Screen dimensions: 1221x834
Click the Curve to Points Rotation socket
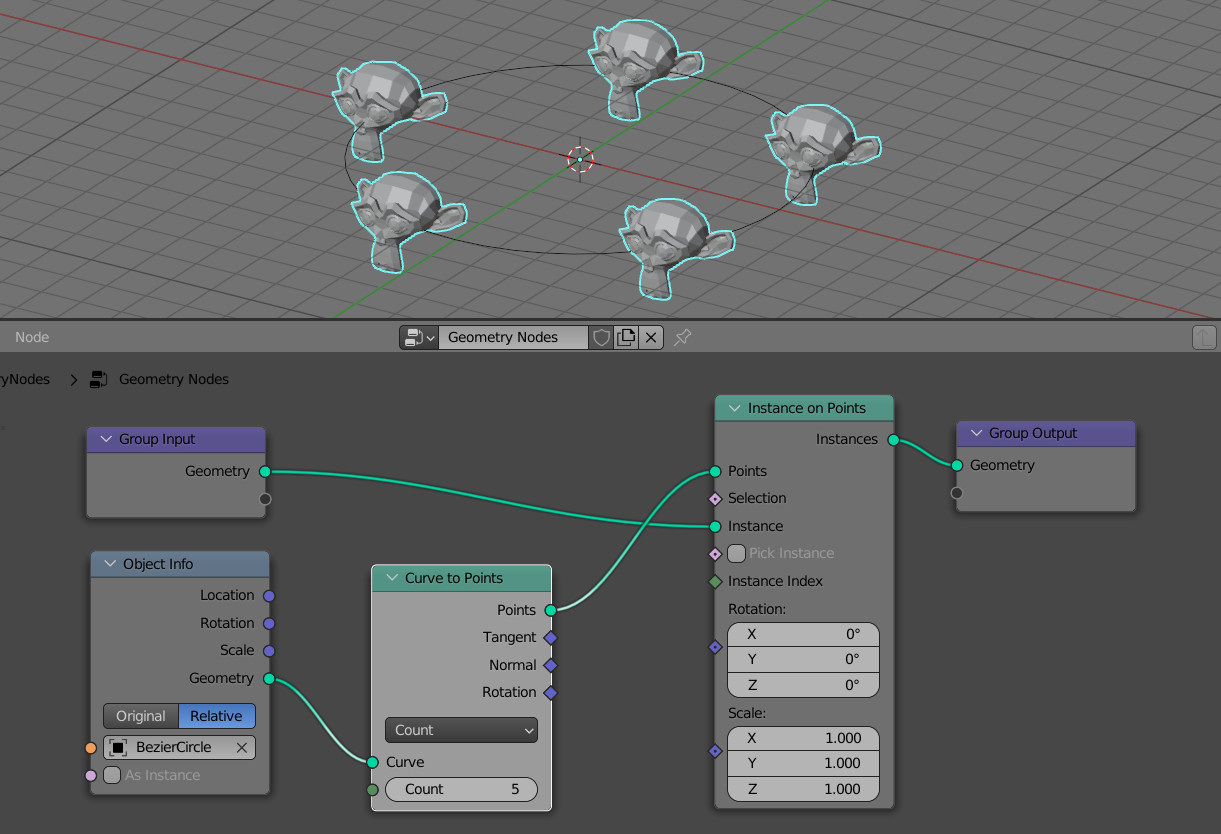[x=550, y=692]
